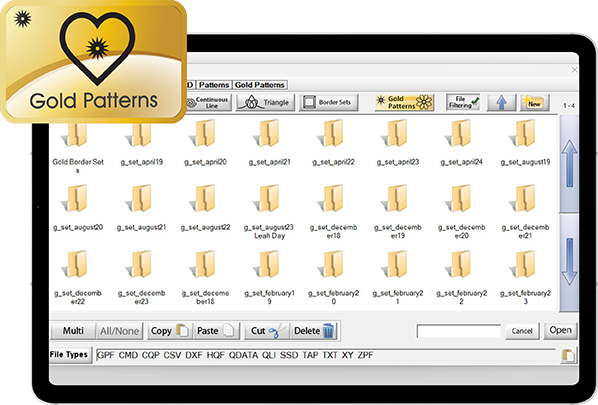Page down with the large blue down arrow
Screen dimensions: 598x405
tap(569, 262)
